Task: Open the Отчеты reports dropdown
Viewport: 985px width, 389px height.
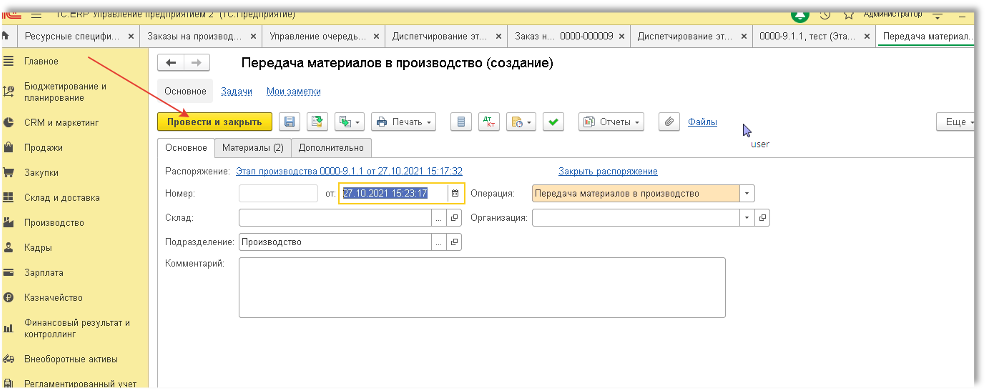Action: point(611,122)
